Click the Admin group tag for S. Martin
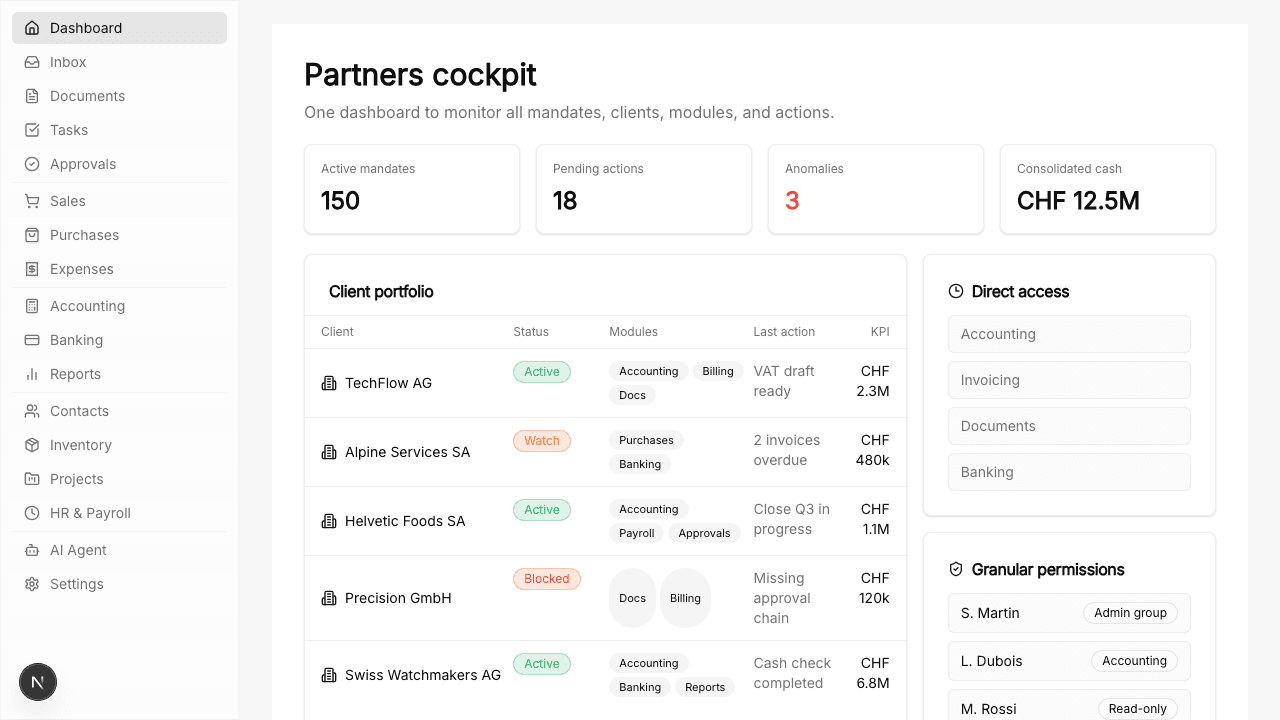1280x720 pixels. point(1130,613)
